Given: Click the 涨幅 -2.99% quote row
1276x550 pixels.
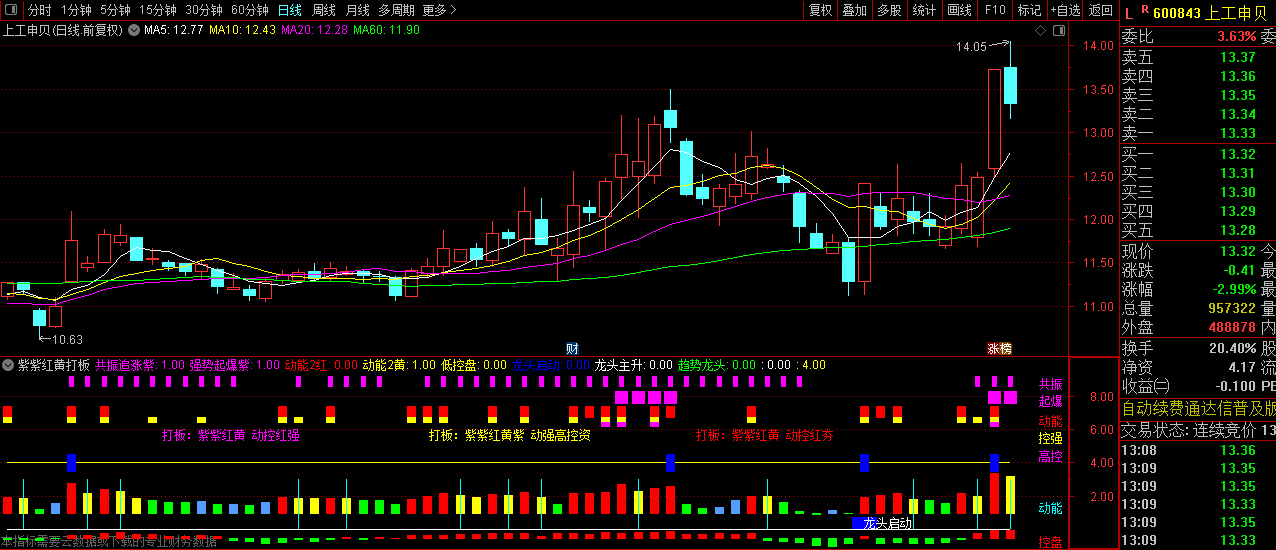Looking at the screenshot, I should [x=1188, y=289].
